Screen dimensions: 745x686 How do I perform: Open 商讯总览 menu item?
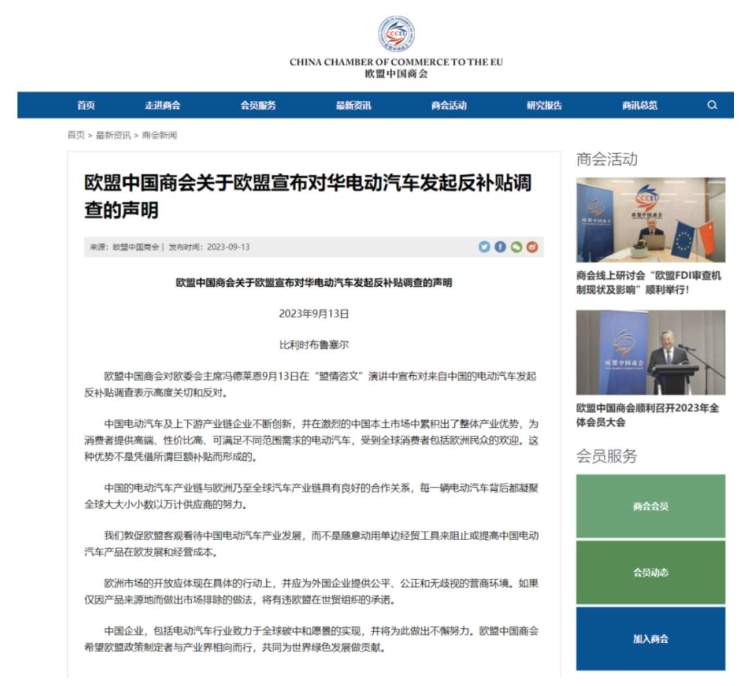click(640, 105)
